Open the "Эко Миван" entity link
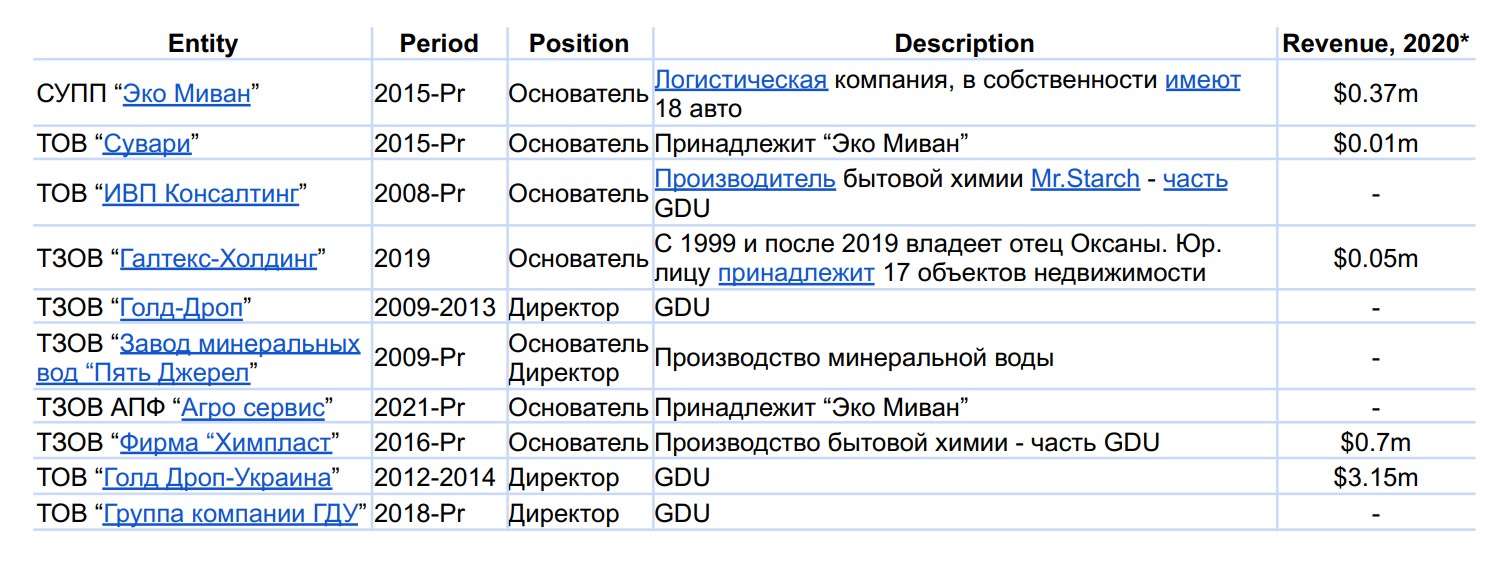This screenshot has width=1487, height=584. [x=186, y=95]
